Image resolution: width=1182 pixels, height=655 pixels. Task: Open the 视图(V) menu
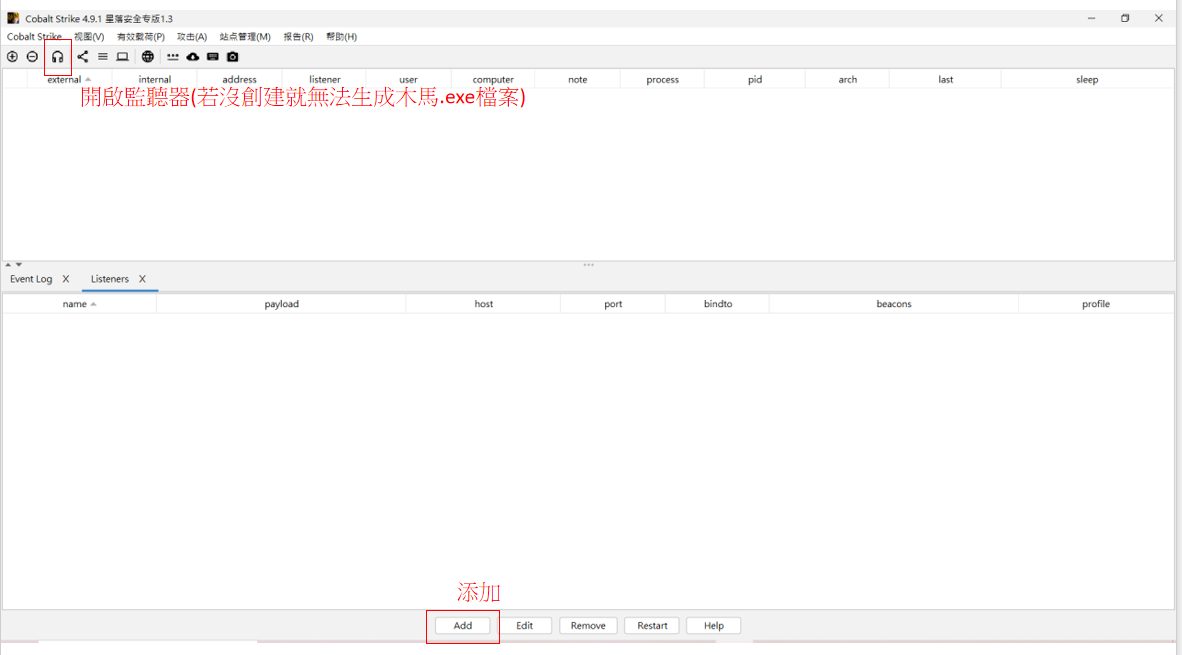[89, 36]
